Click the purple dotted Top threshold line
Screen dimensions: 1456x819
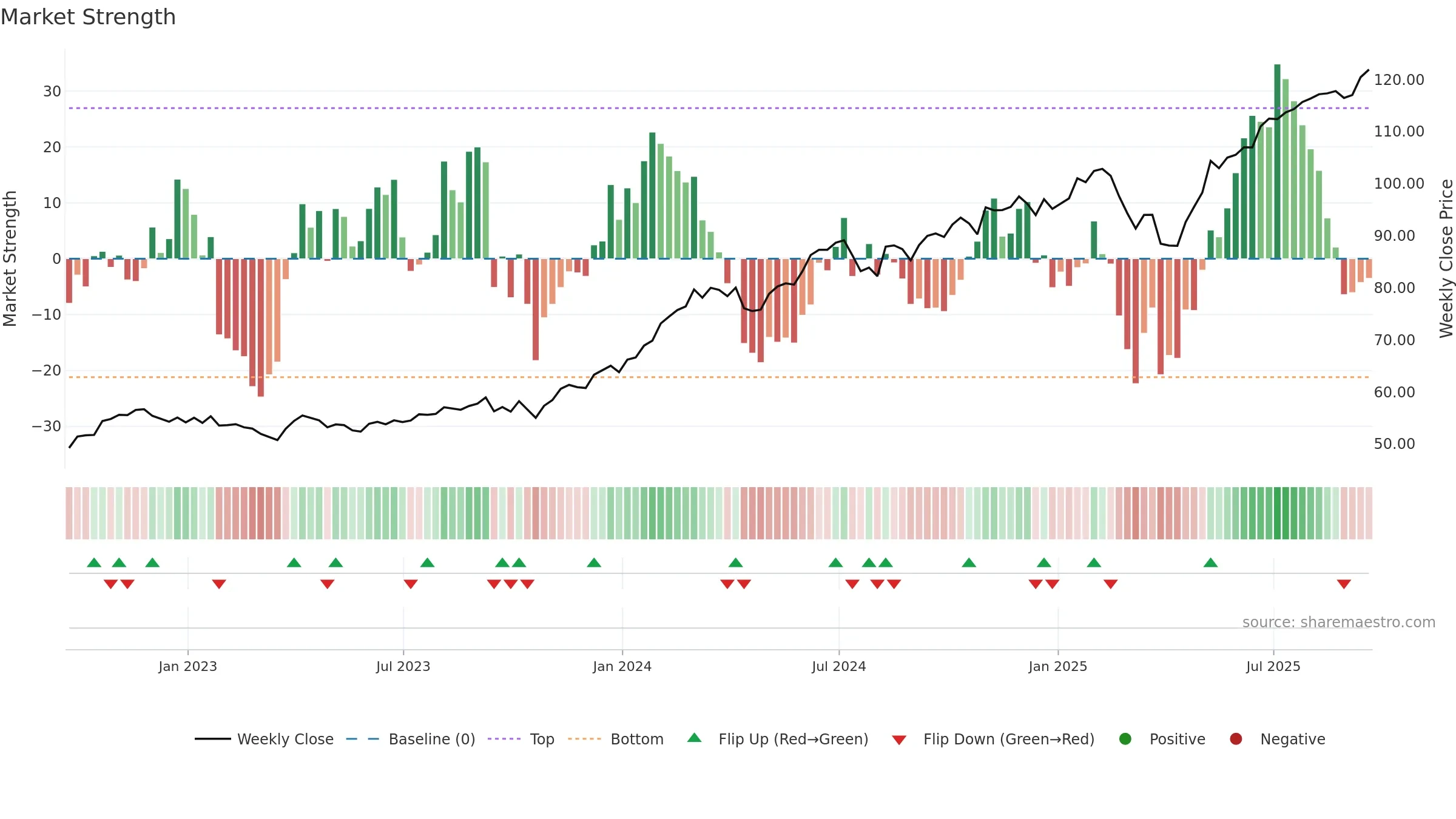[x=719, y=108]
